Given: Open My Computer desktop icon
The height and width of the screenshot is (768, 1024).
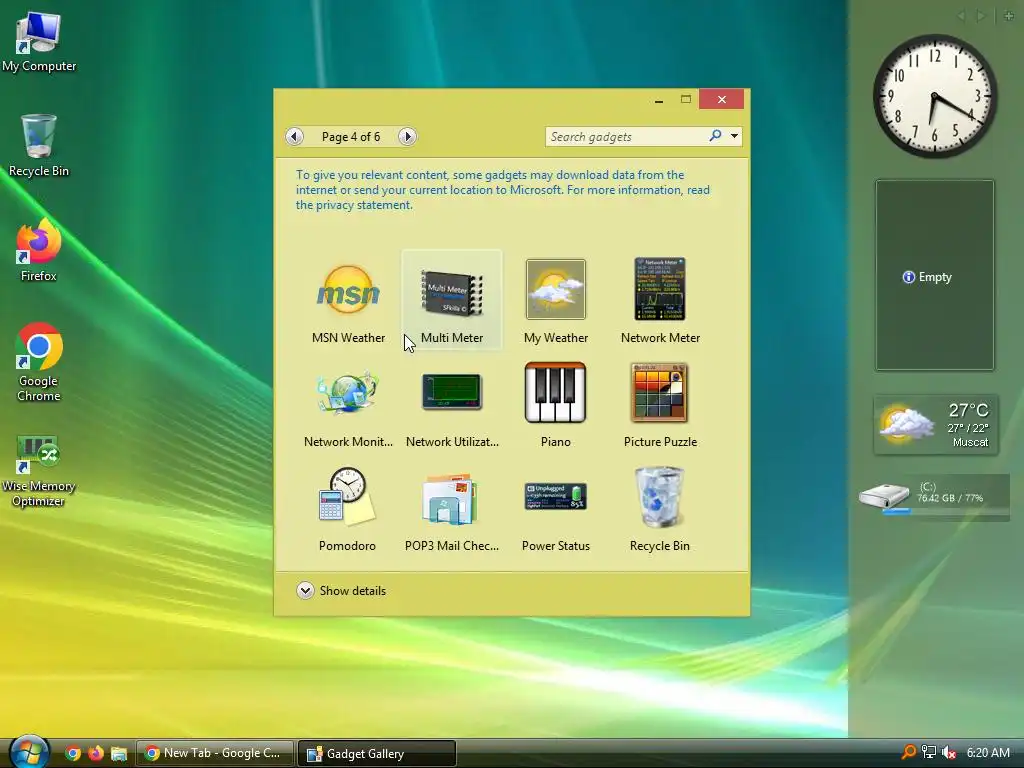Looking at the screenshot, I should point(39,42).
